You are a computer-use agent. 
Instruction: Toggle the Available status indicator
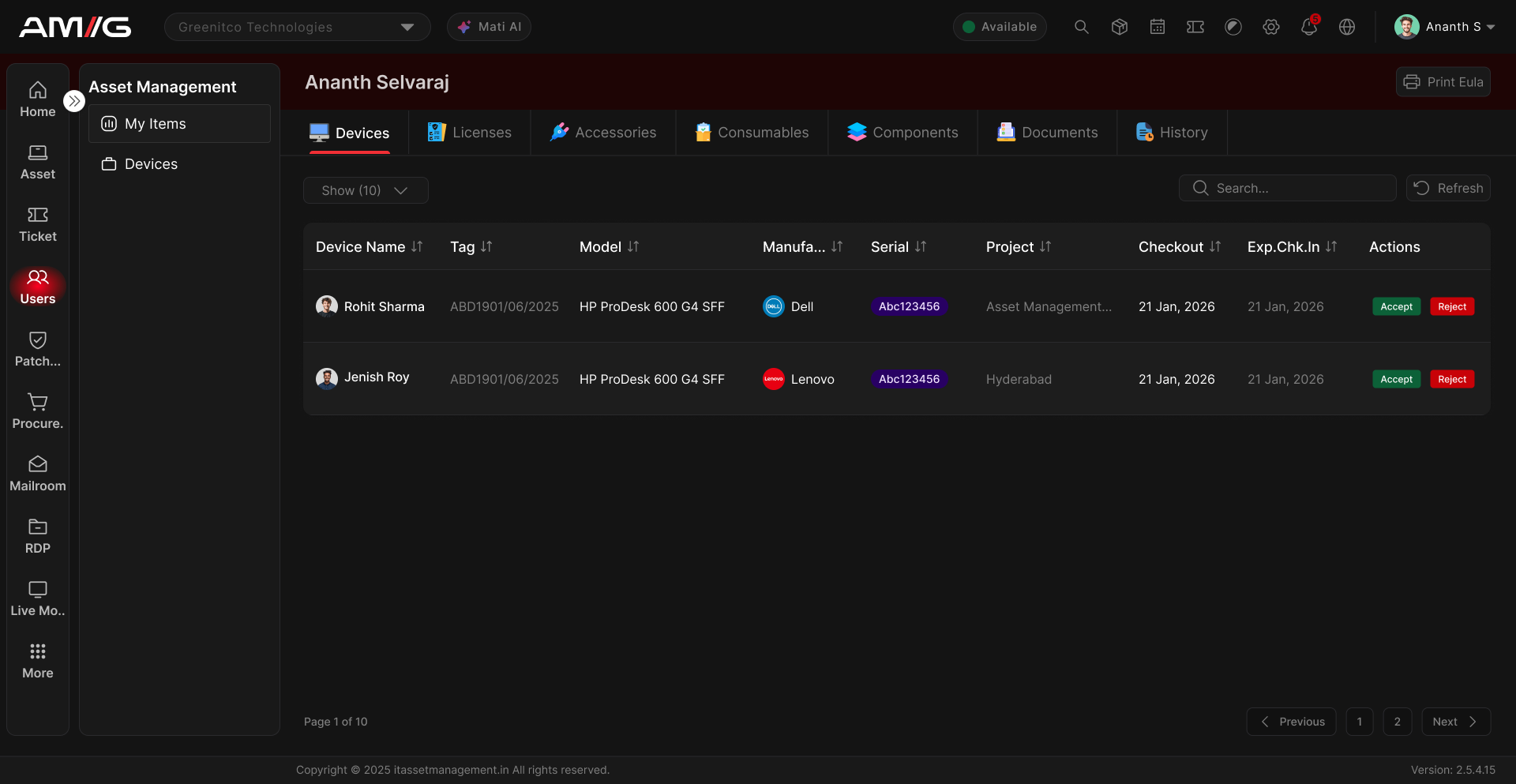(999, 27)
